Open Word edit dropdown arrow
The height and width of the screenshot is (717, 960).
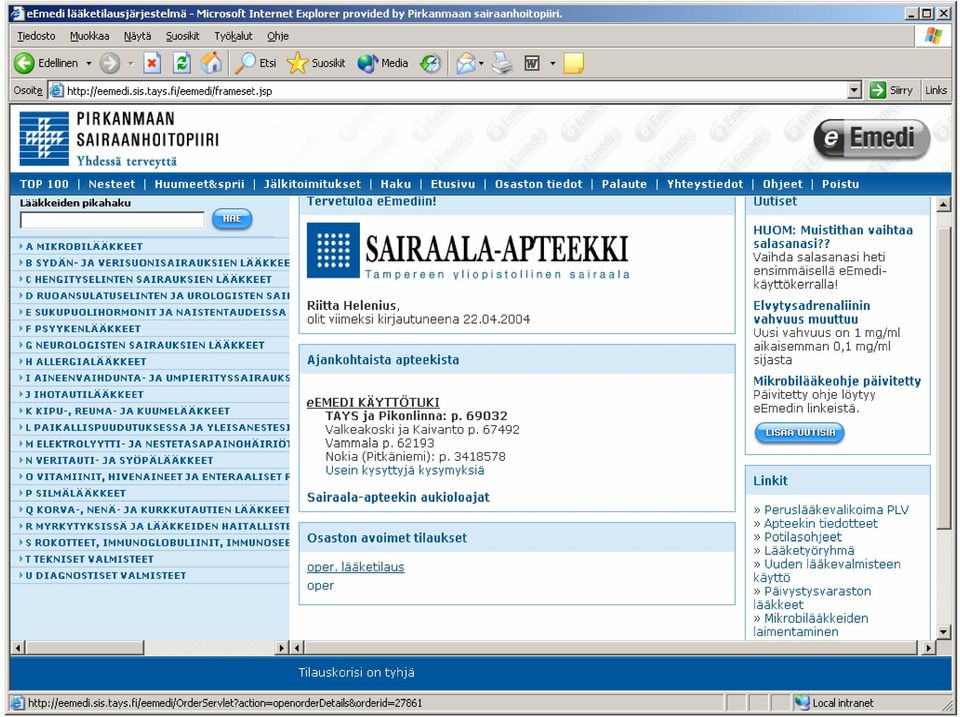coord(552,62)
